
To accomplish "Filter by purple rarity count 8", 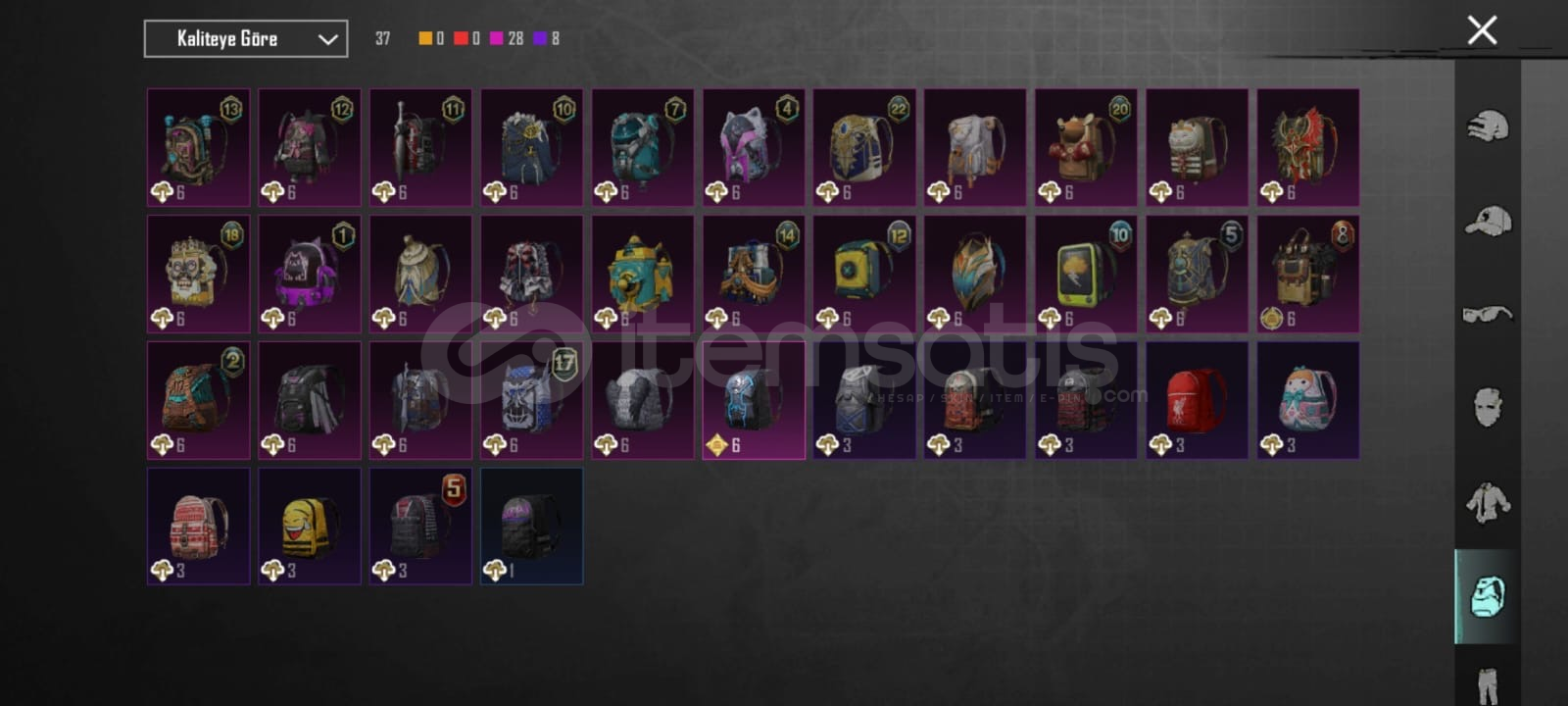I will pyautogui.click(x=547, y=38).
